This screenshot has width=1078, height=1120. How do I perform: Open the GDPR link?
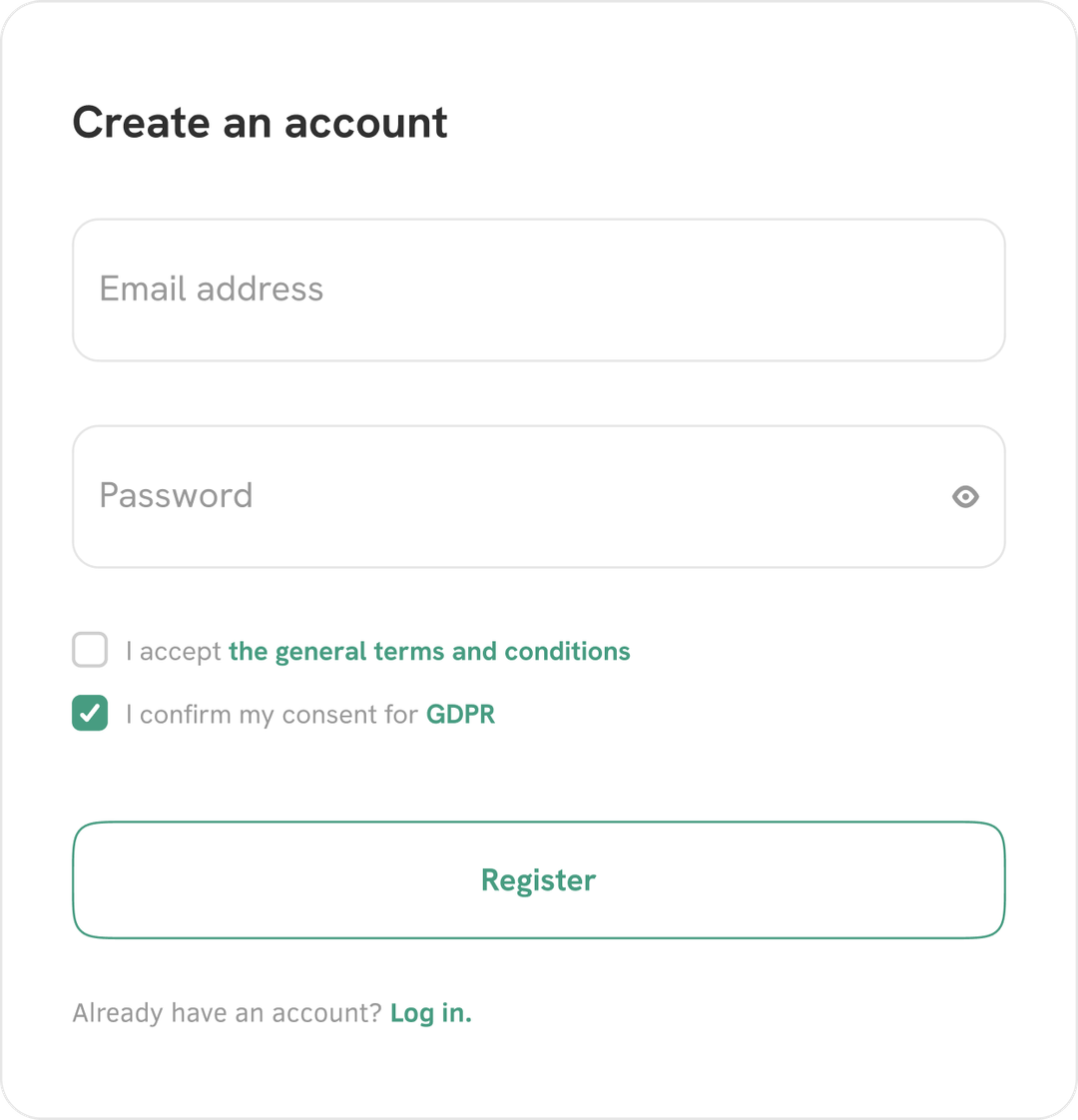click(461, 715)
